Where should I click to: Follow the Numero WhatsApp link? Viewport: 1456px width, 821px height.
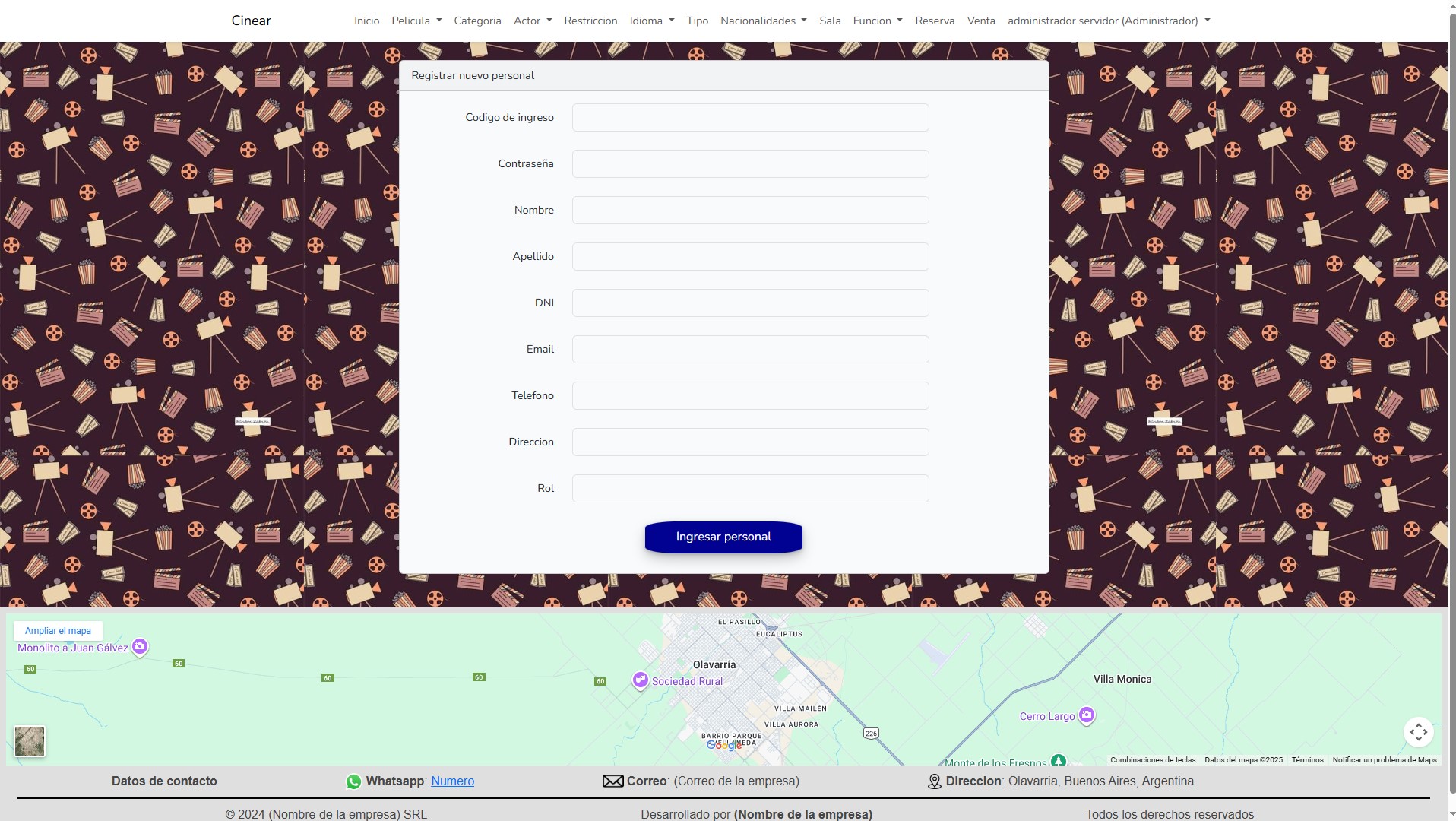[452, 781]
